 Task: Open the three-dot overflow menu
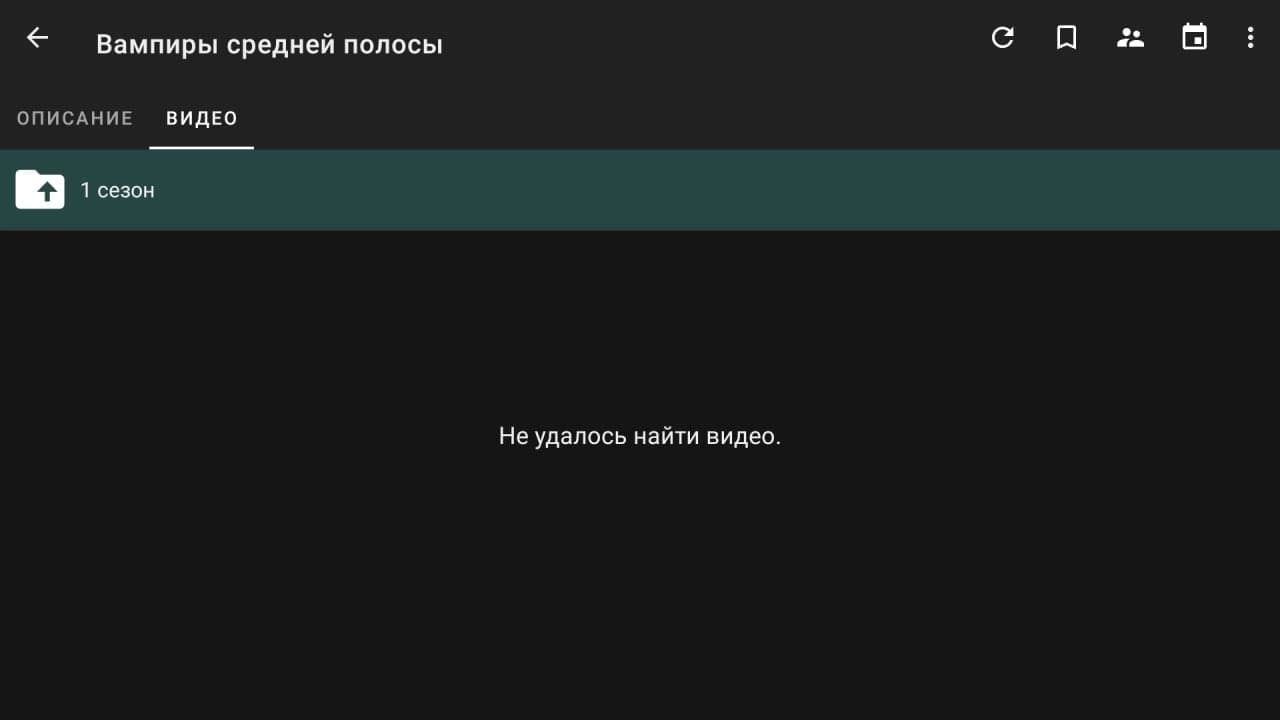click(x=1250, y=38)
